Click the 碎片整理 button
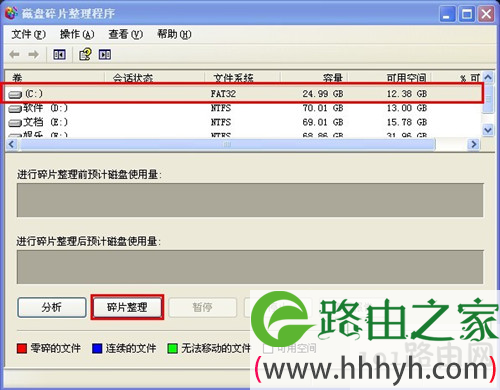 (127, 307)
